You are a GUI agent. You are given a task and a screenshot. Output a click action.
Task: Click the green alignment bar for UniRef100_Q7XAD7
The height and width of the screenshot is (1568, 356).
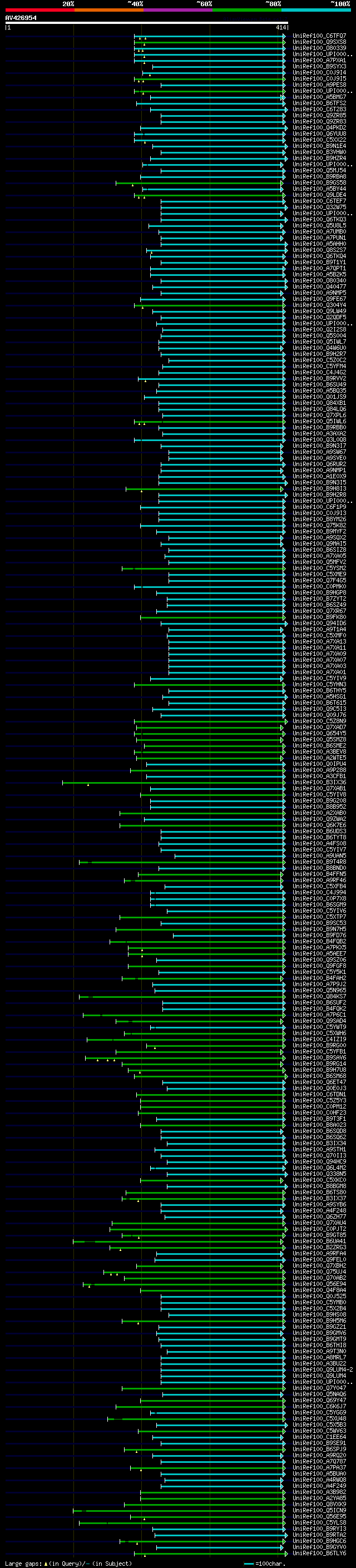[x=210, y=728]
